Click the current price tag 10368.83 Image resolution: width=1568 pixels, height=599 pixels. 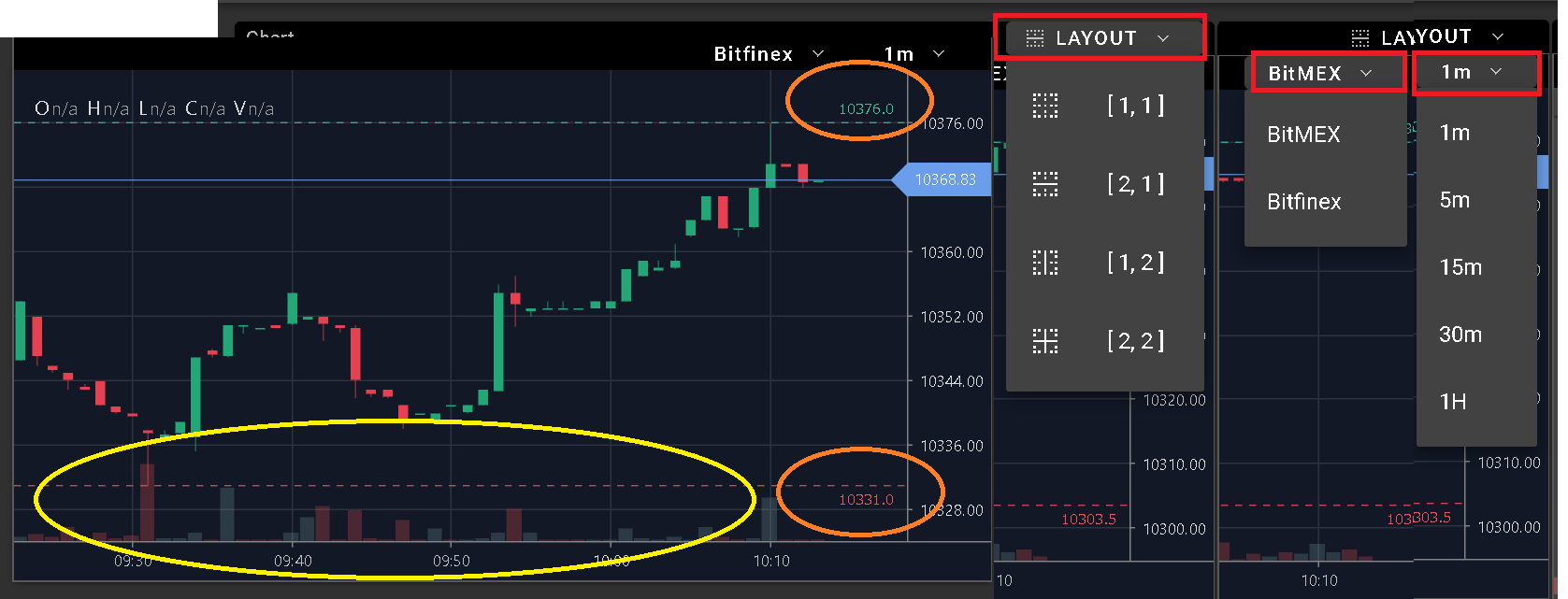point(942,179)
